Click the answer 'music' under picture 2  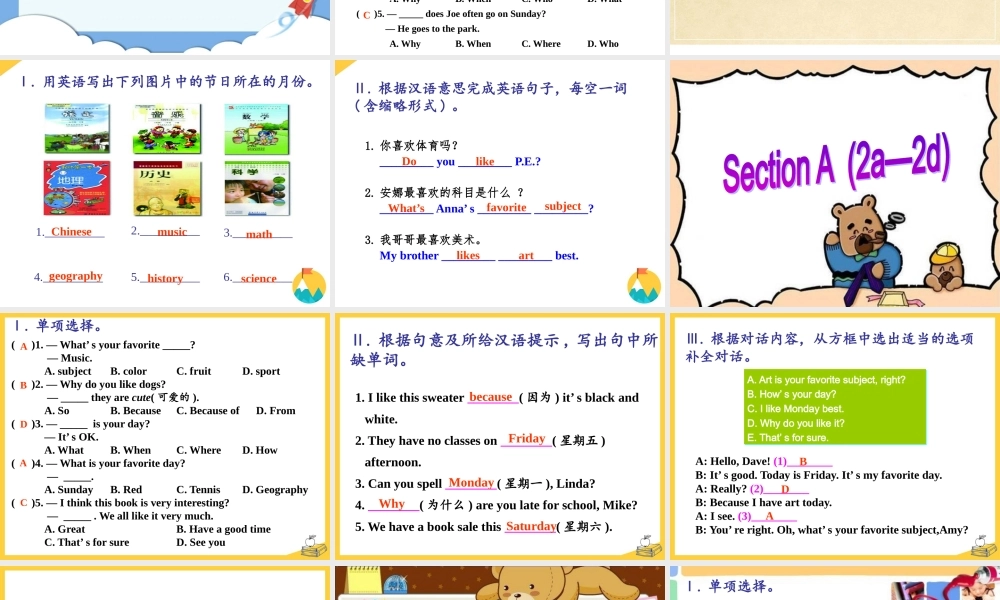point(172,231)
